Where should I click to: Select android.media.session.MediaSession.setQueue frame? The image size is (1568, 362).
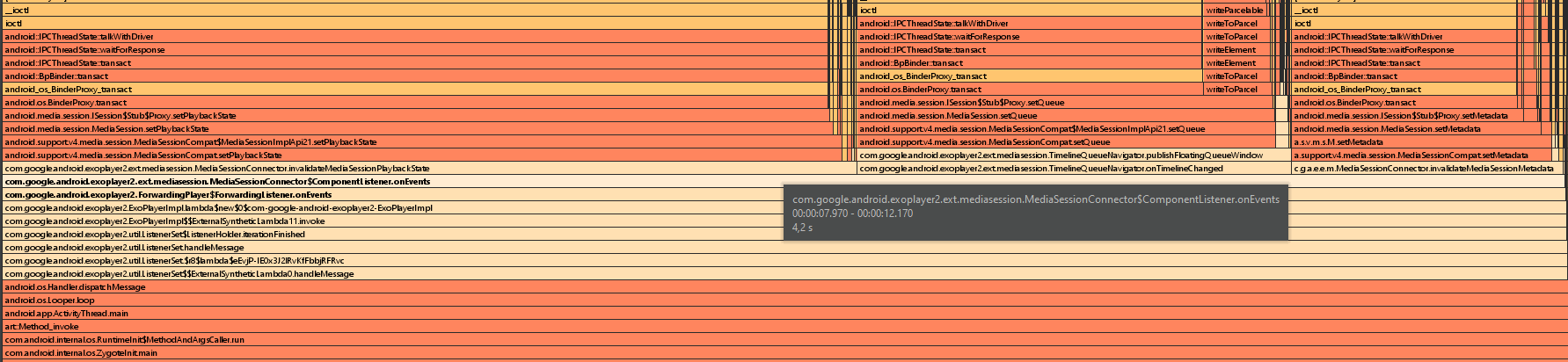click(1065, 116)
